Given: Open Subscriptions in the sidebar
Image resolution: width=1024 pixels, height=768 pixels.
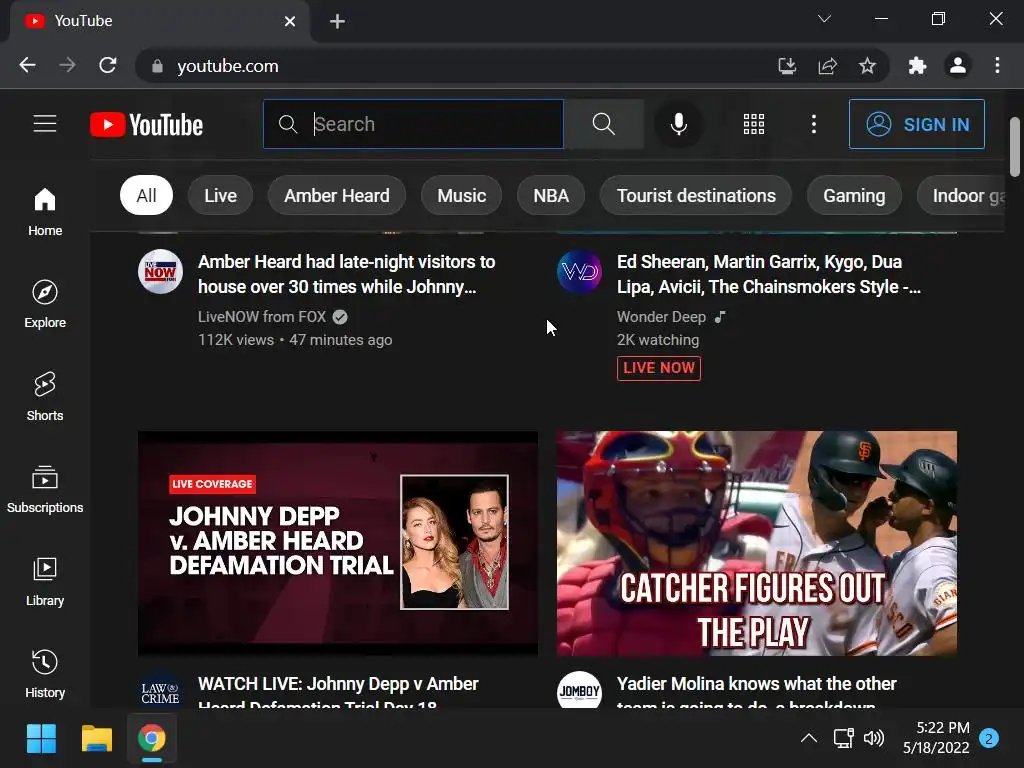Looking at the screenshot, I should click(45, 489).
